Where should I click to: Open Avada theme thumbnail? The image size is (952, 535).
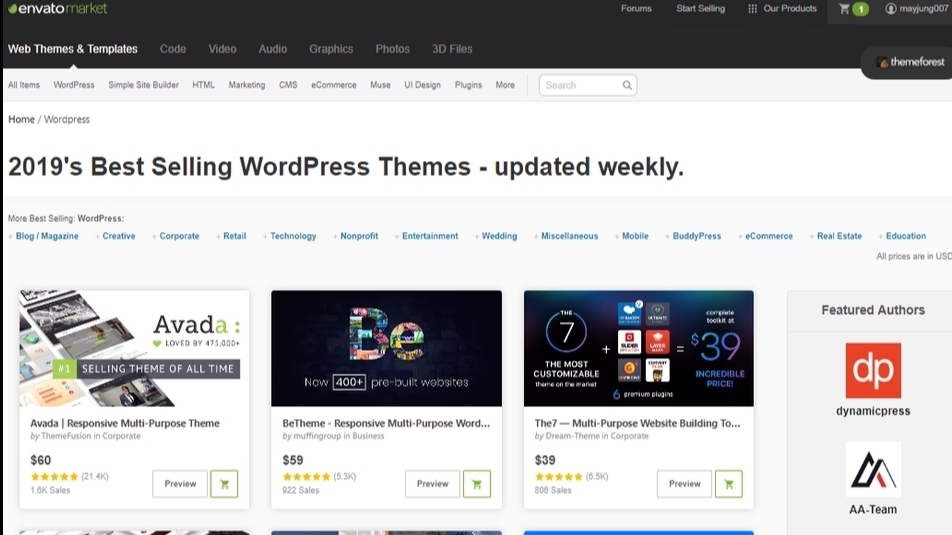134,348
